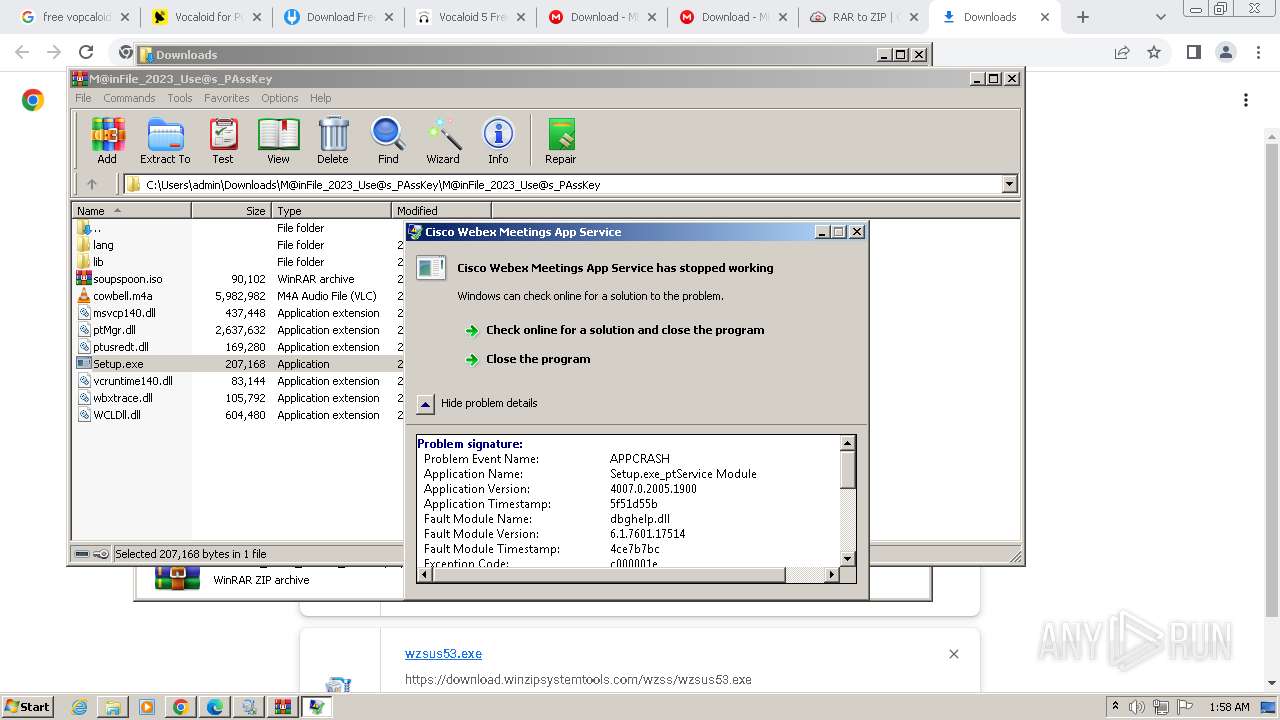This screenshot has height=720, width=1280.
Task: Click the Delete toolbar icon
Action: 333,140
